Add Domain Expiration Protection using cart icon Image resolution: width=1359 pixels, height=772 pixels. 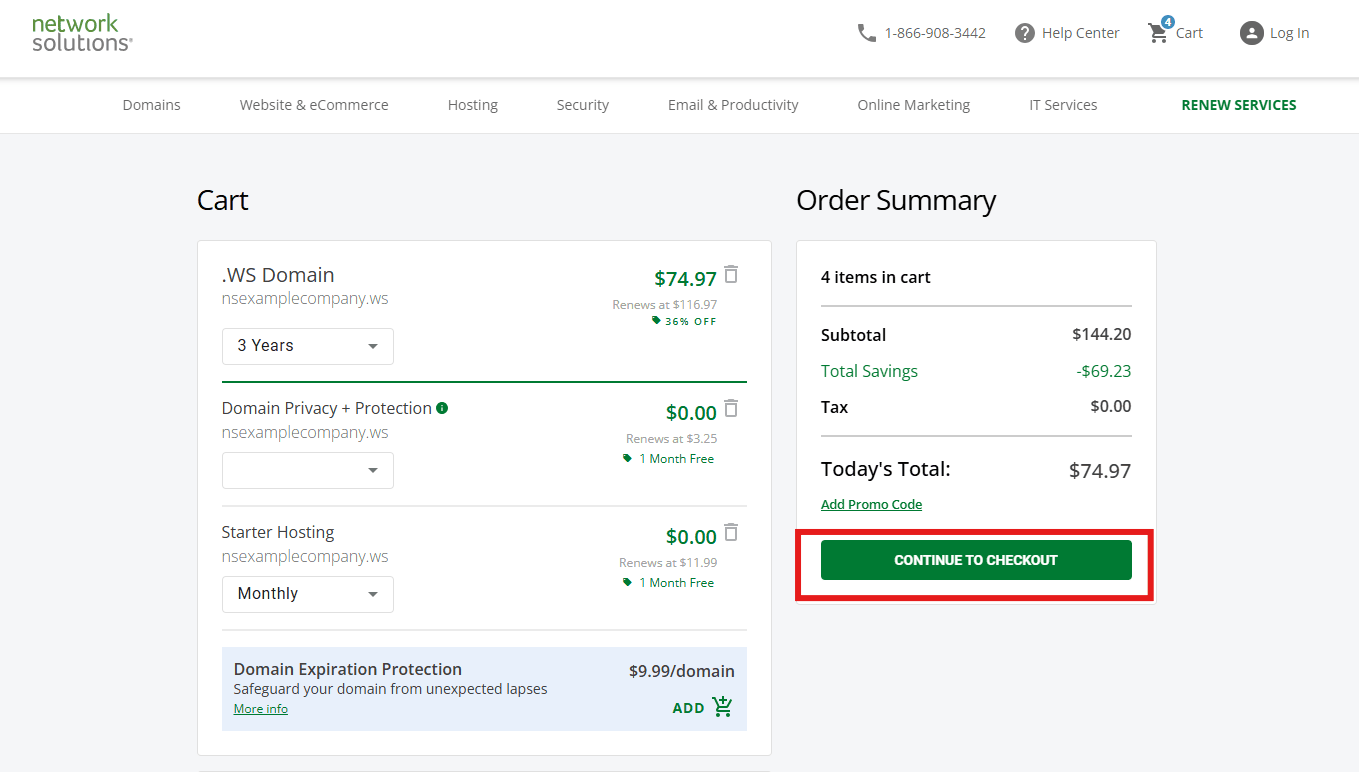(x=722, y=707)
